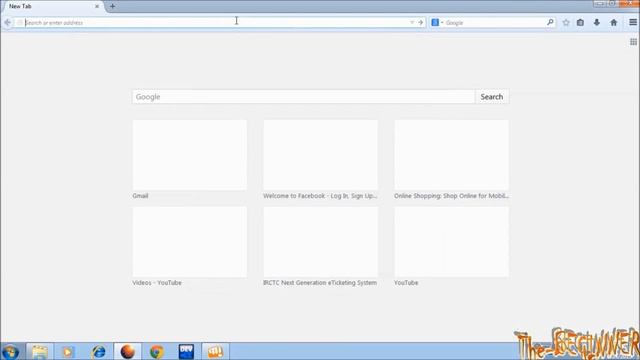Click the magnifier search icon in the toolbar

tap(550, 22)
